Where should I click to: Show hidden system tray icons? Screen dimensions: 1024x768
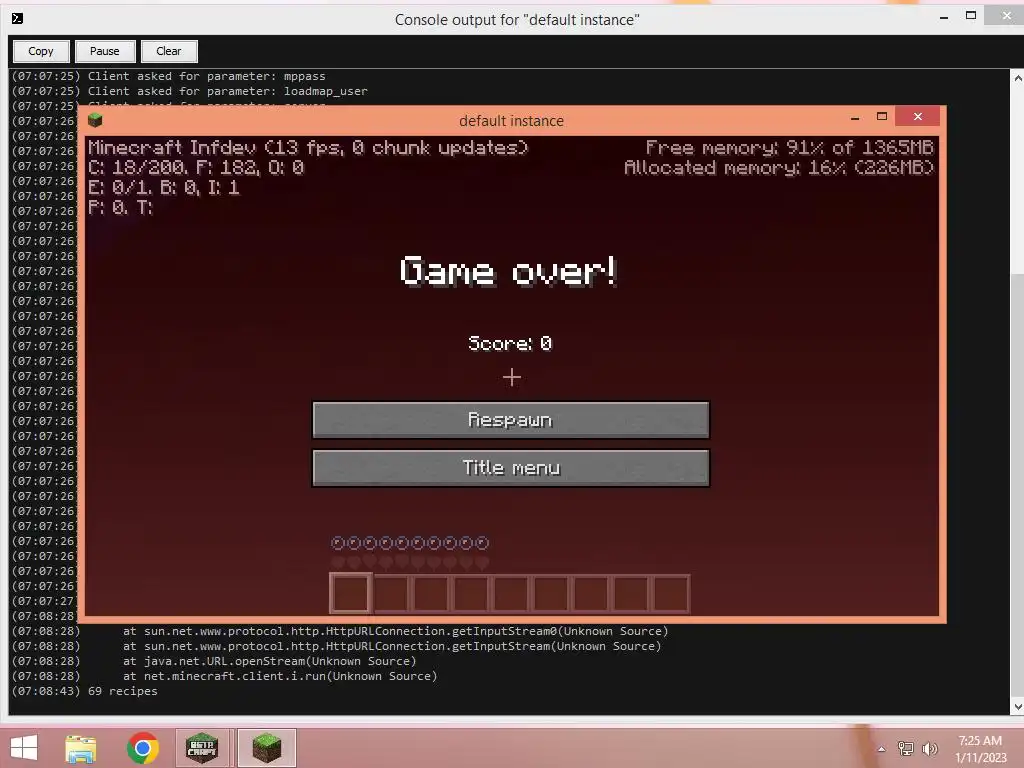pos(882,749)
